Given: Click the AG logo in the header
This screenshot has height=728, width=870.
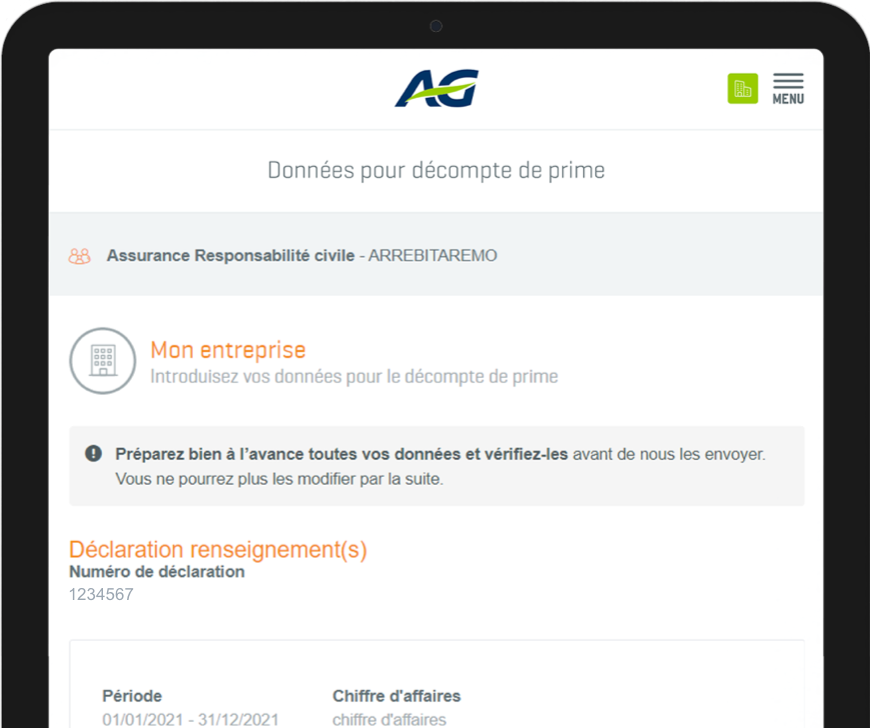Looking at the screenshot, I should point(436,88).
